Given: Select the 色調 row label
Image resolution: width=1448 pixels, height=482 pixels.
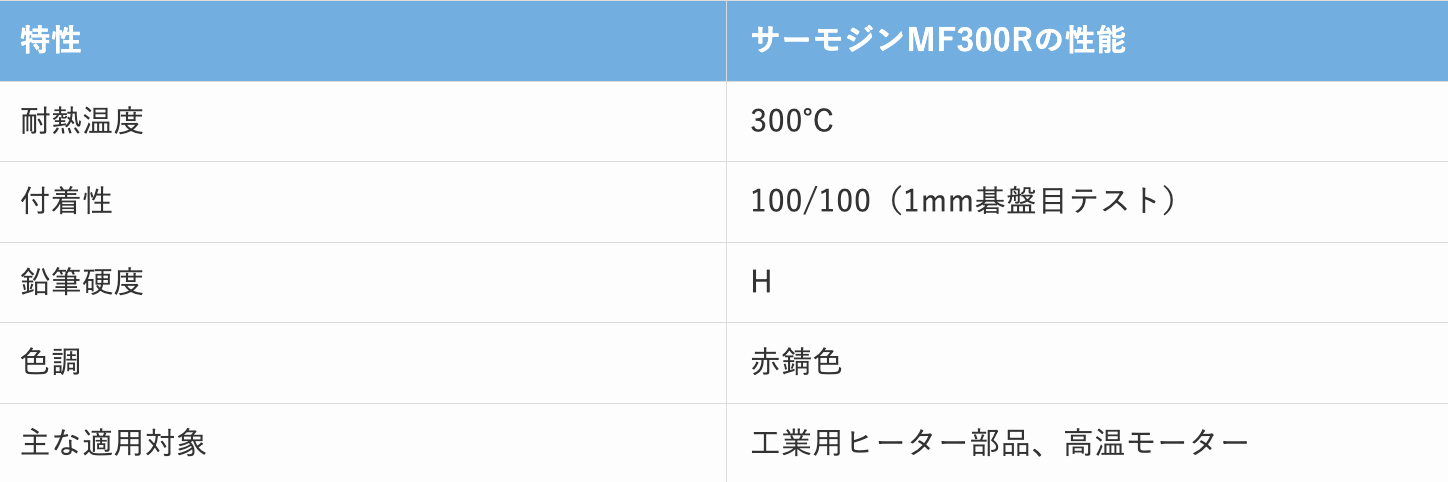Looking at the screenshot, I should [x=51, y=362].
